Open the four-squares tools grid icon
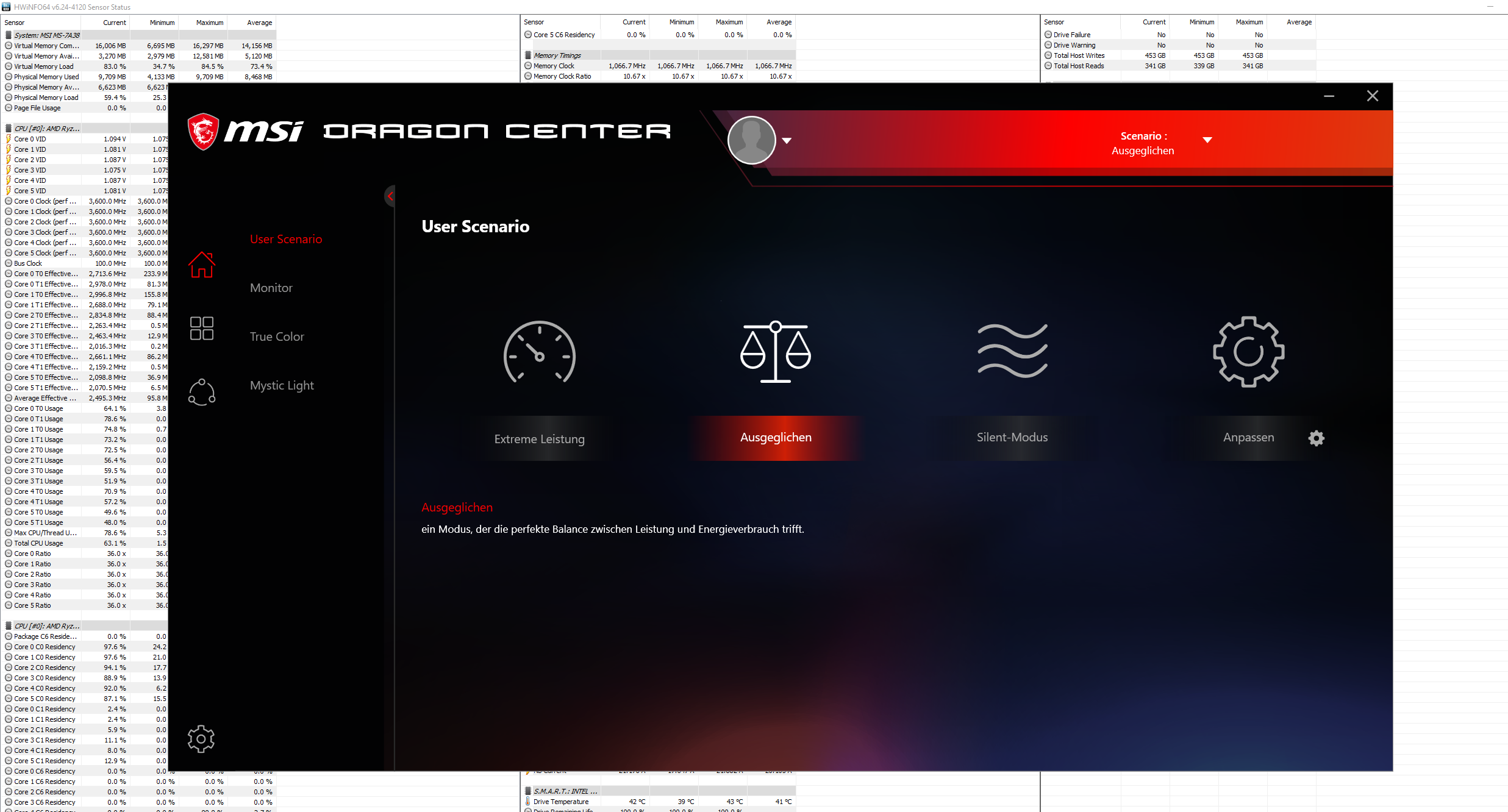Image resolution: width=1508 pixels, height=812 pixels. point(202,328)
